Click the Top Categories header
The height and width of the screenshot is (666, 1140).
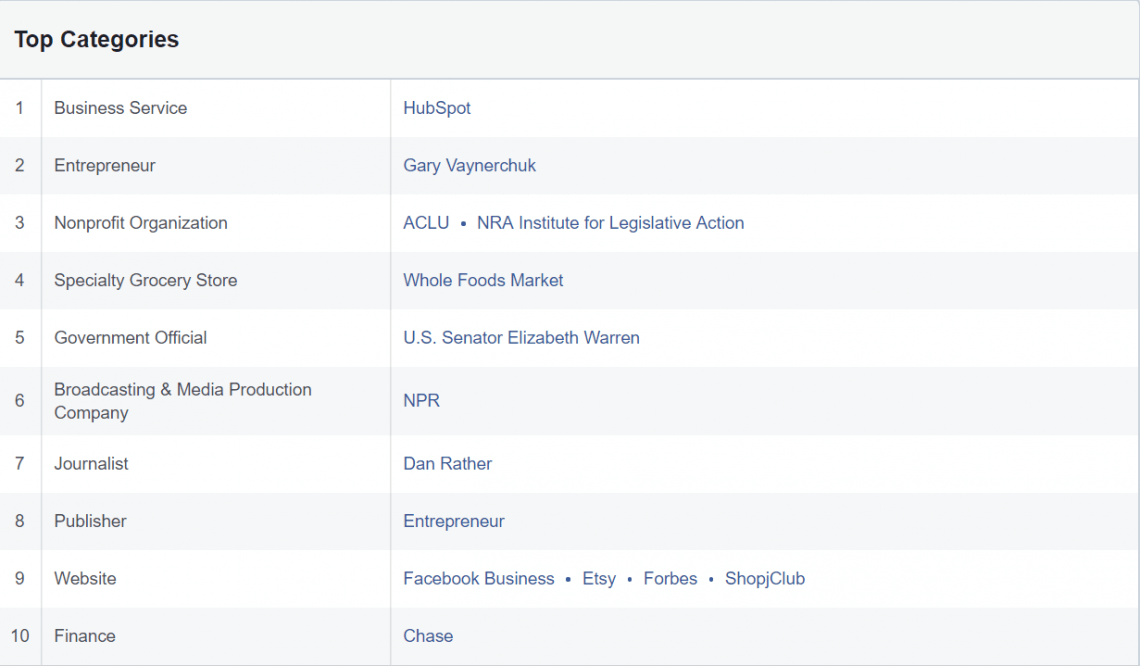click(96, 39)
